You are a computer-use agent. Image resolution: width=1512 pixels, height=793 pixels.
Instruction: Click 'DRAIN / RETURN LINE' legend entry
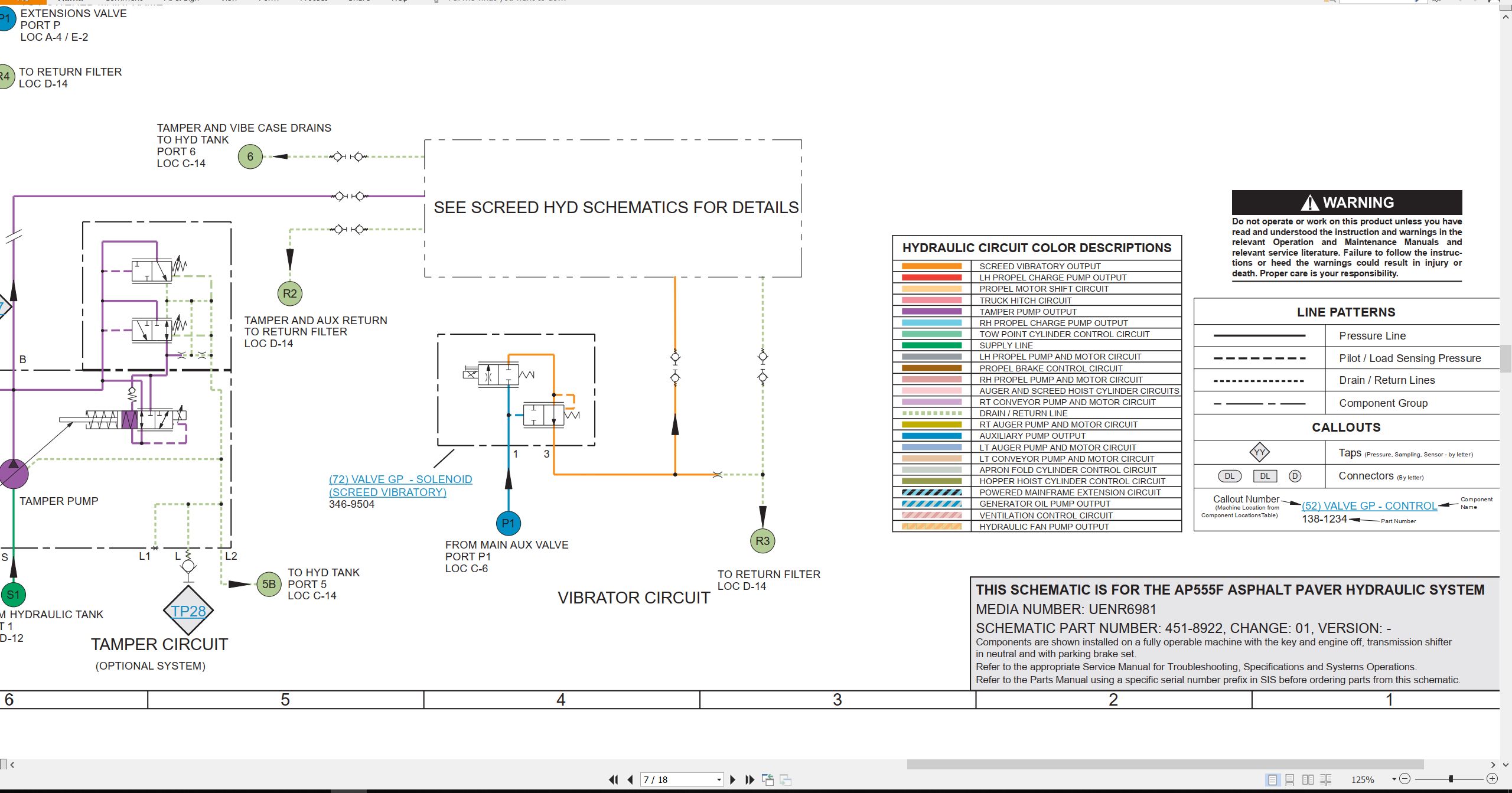[1023, 413]
